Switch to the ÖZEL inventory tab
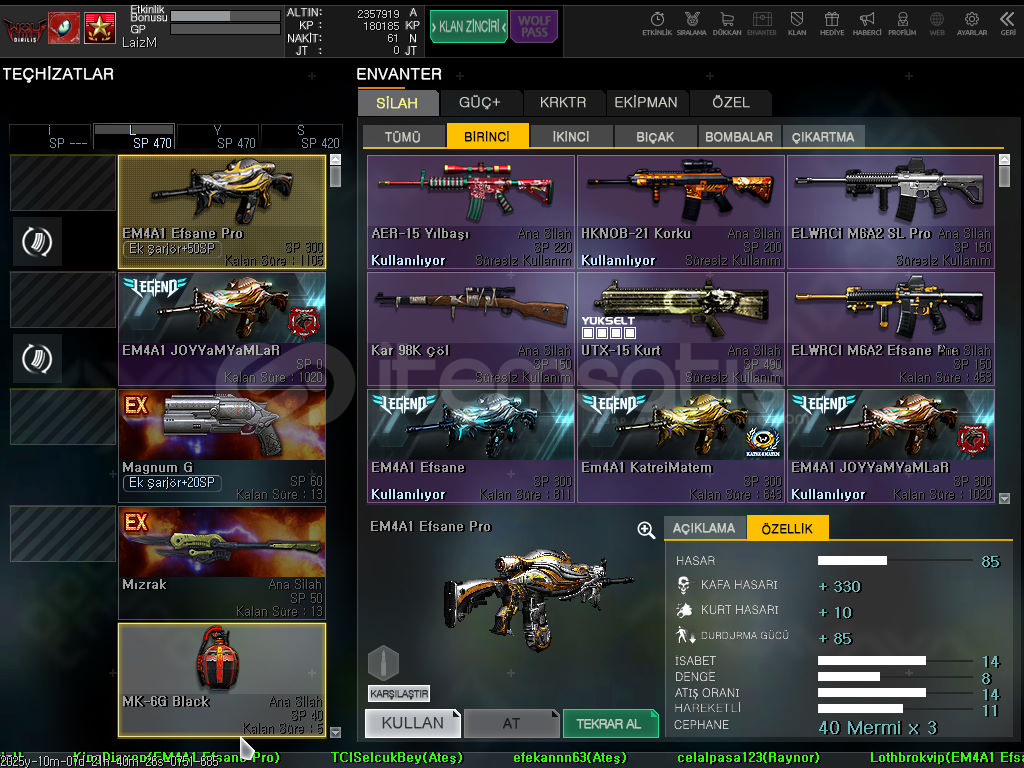The width and height of the screenshot is (1024, 768). click(731, 103)
